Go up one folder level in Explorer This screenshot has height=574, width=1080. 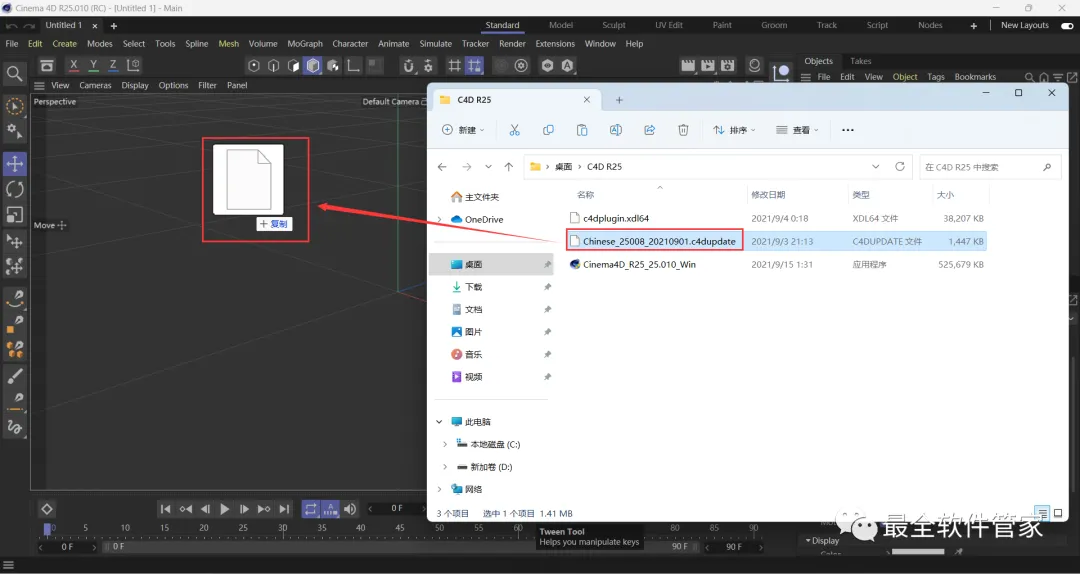[508, 167]
